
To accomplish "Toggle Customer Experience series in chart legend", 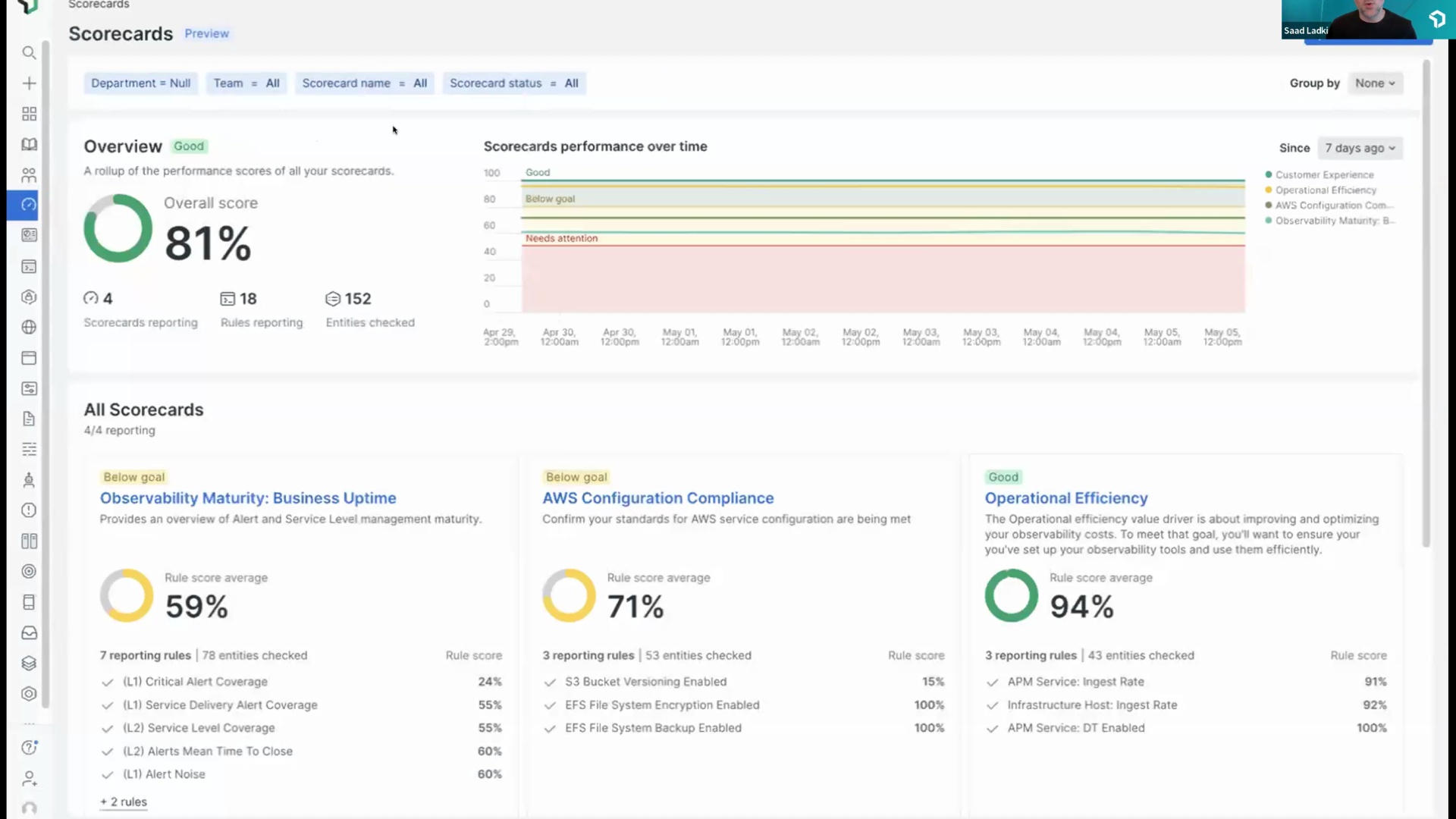I will point(1323,174).
